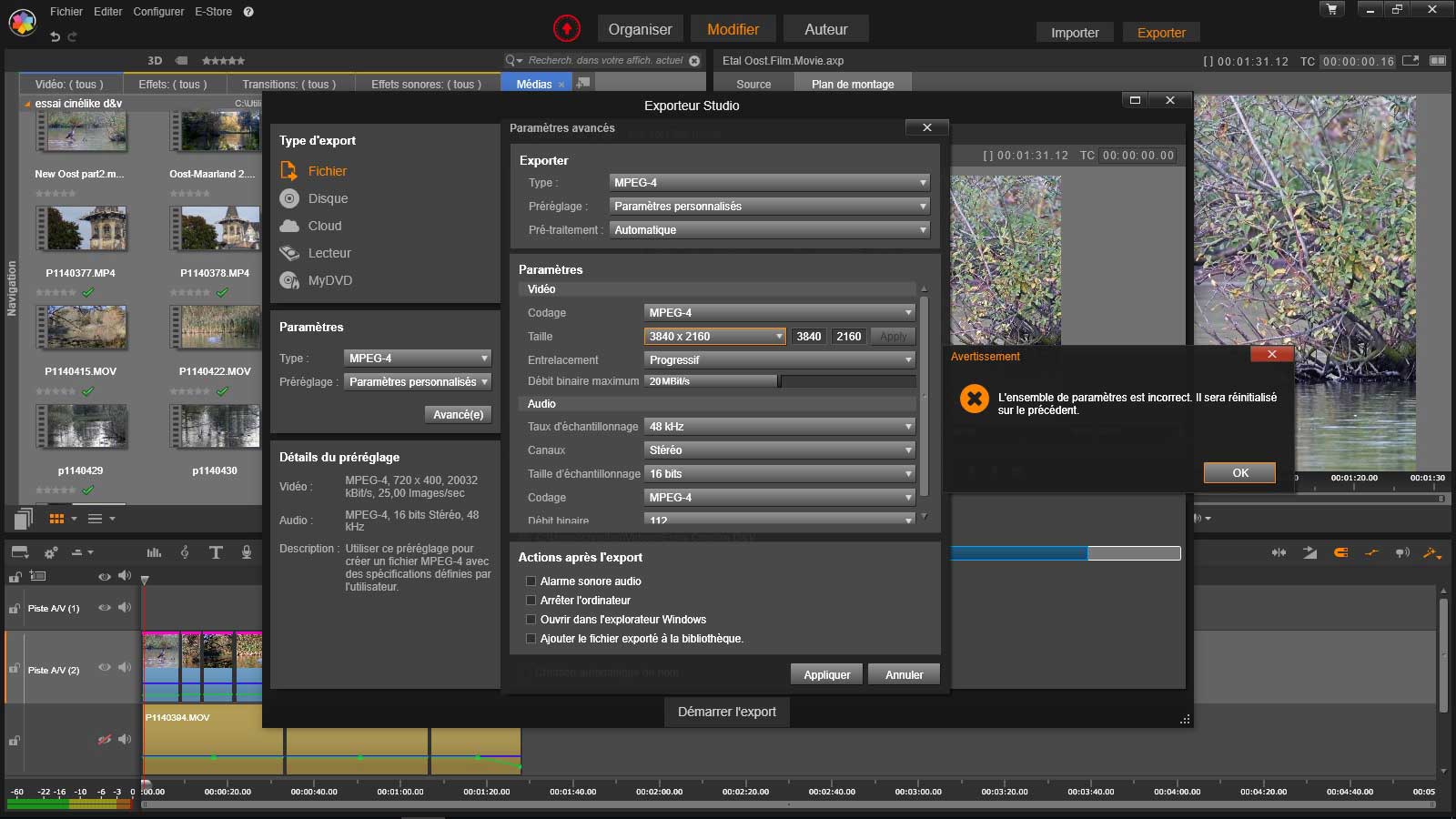The height and width of the screenshot is (819, 1456).
Task: Open the title creator T icon
Action: click(216, 552)
